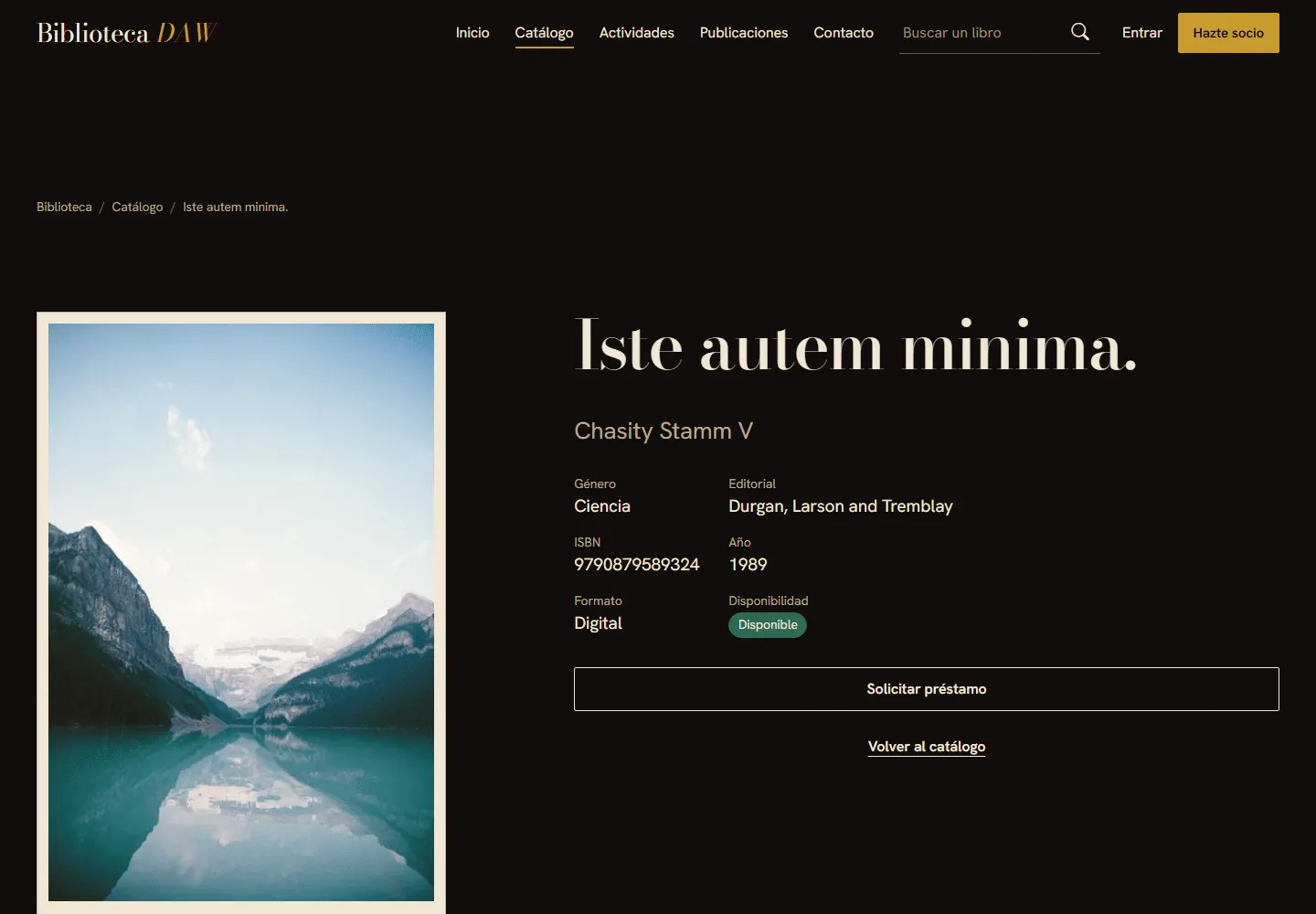Click the format value Digital
Viewport: 1316px width, 914px height.
coord(598,623)
